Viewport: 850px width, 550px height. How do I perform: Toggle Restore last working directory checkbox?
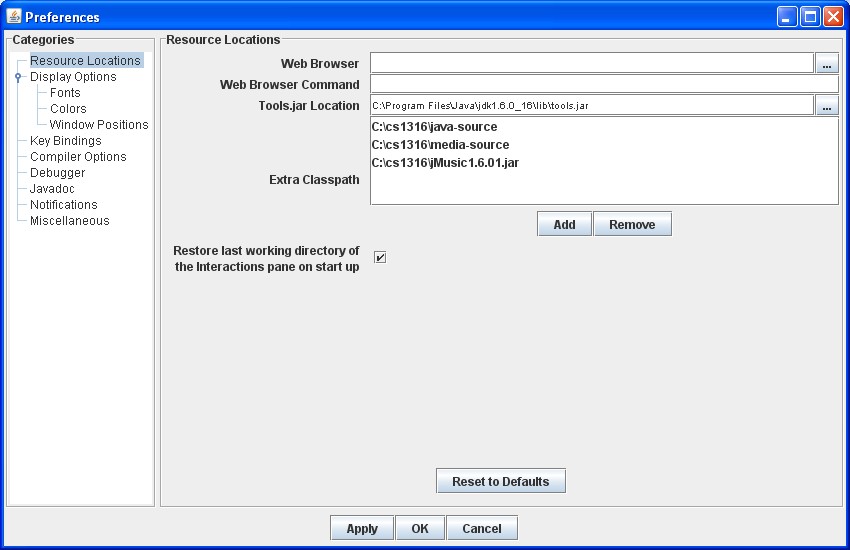click(380, 258)
